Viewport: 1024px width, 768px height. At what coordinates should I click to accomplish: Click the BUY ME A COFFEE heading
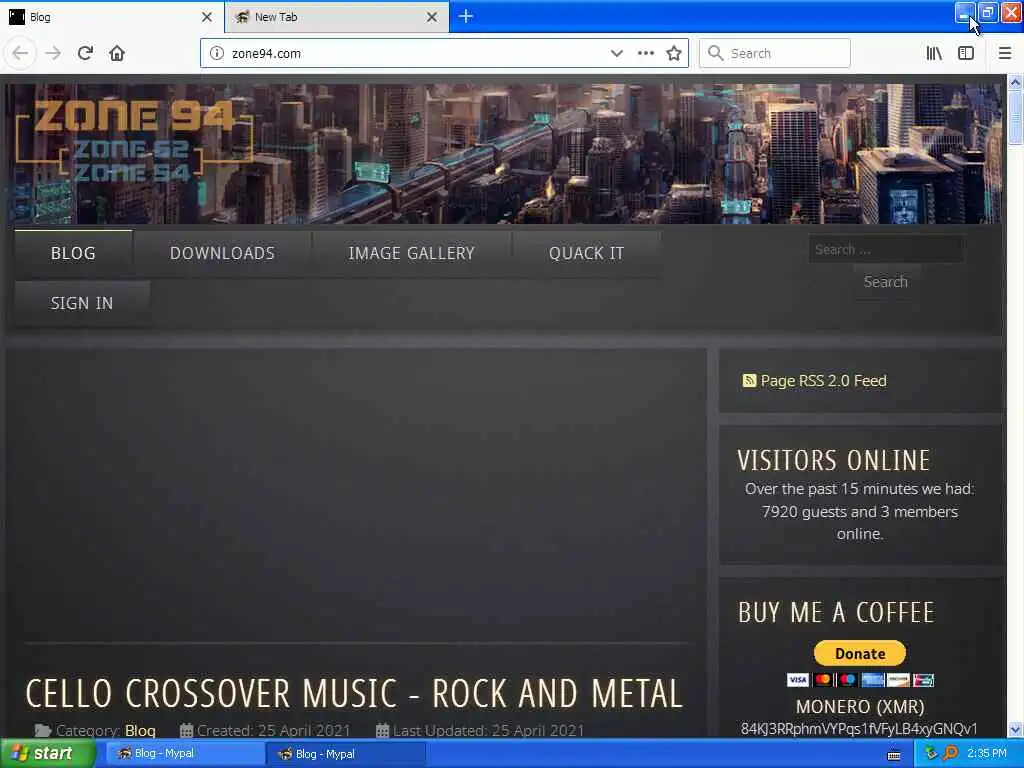pos(836,613)
